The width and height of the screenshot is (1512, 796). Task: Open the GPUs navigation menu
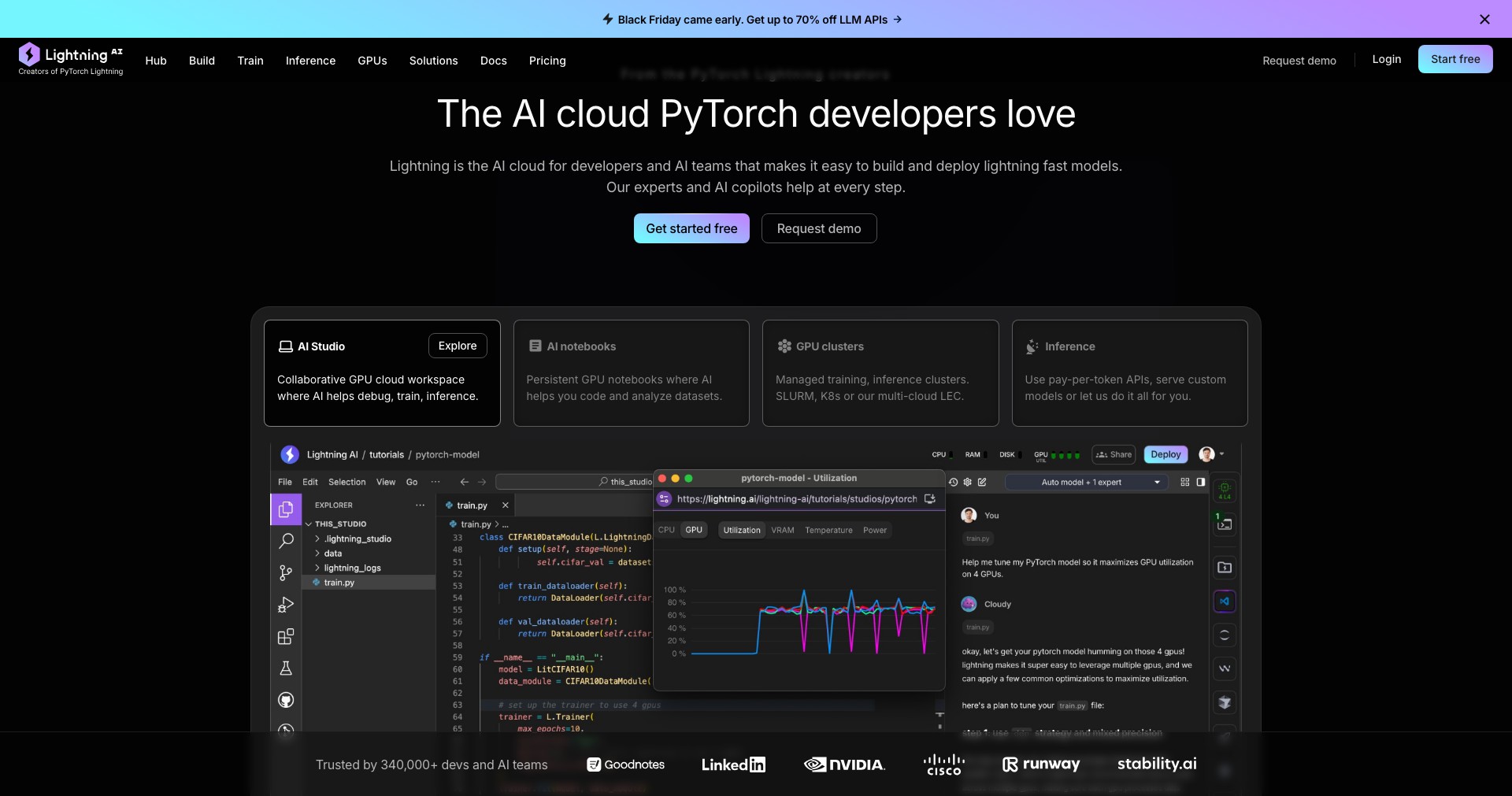(x=372, y=61)
